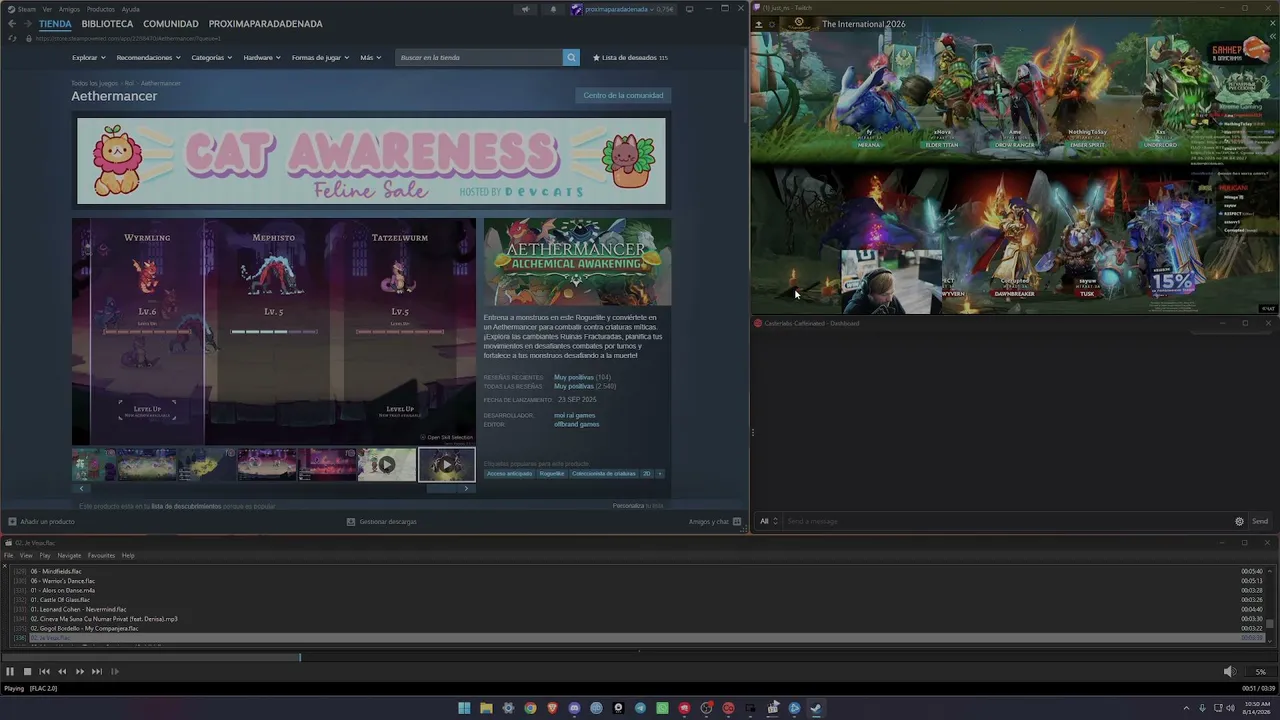Open Gestionar descargas
The width and height of the screenshot is (1280, 720).
381,522
